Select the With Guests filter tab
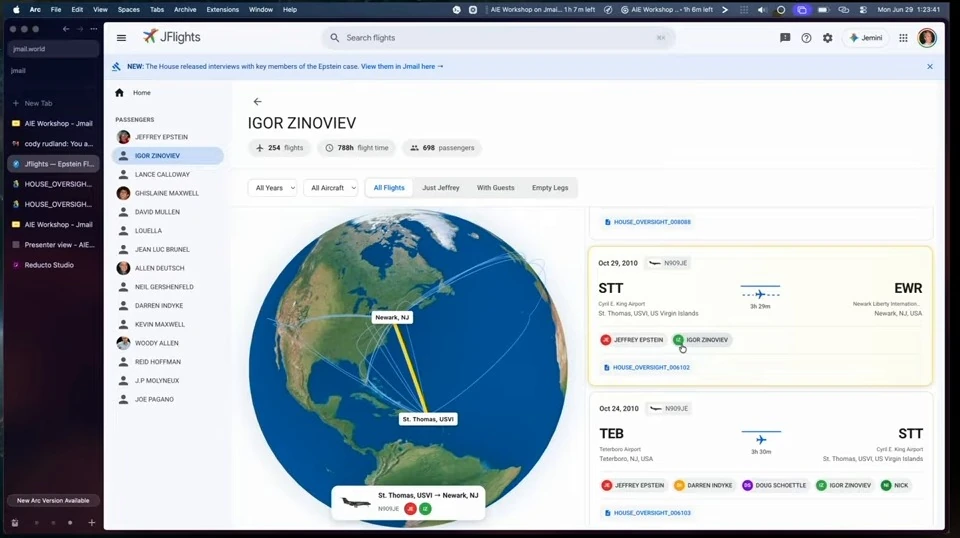The image size is (960, 538). 495,188
